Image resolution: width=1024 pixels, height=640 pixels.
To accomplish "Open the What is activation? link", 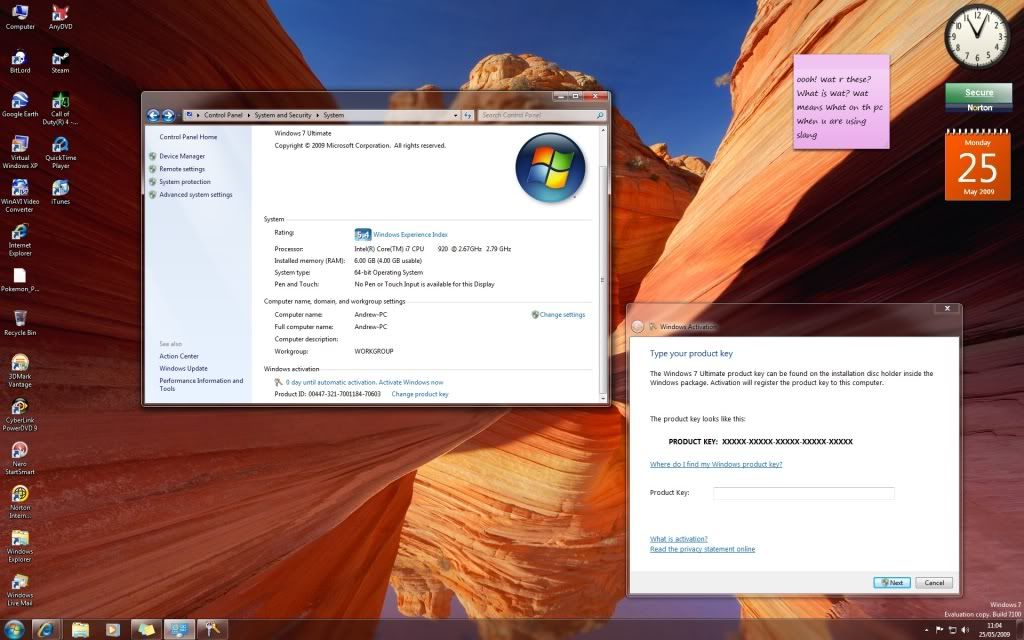I will point(679,539).
